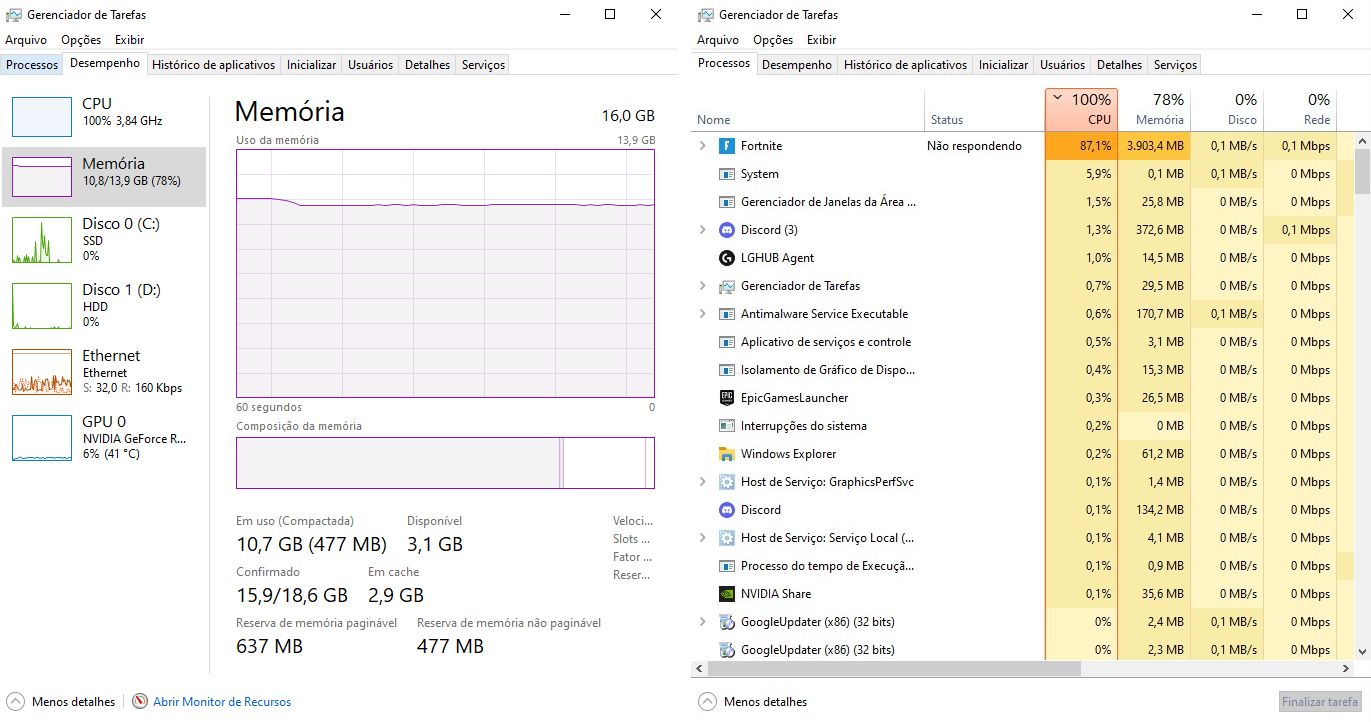Expand the Fortnite process row
The width and height of the screenshot is (1371, 722).
pyautogui.click(x=703, y=146)
